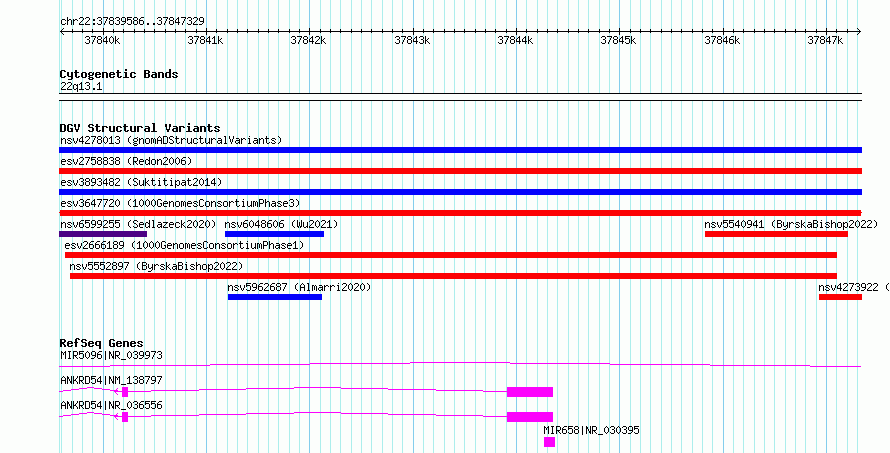
Task: Select the Cytogenetic Bands track title
Action: pos(119,74)
